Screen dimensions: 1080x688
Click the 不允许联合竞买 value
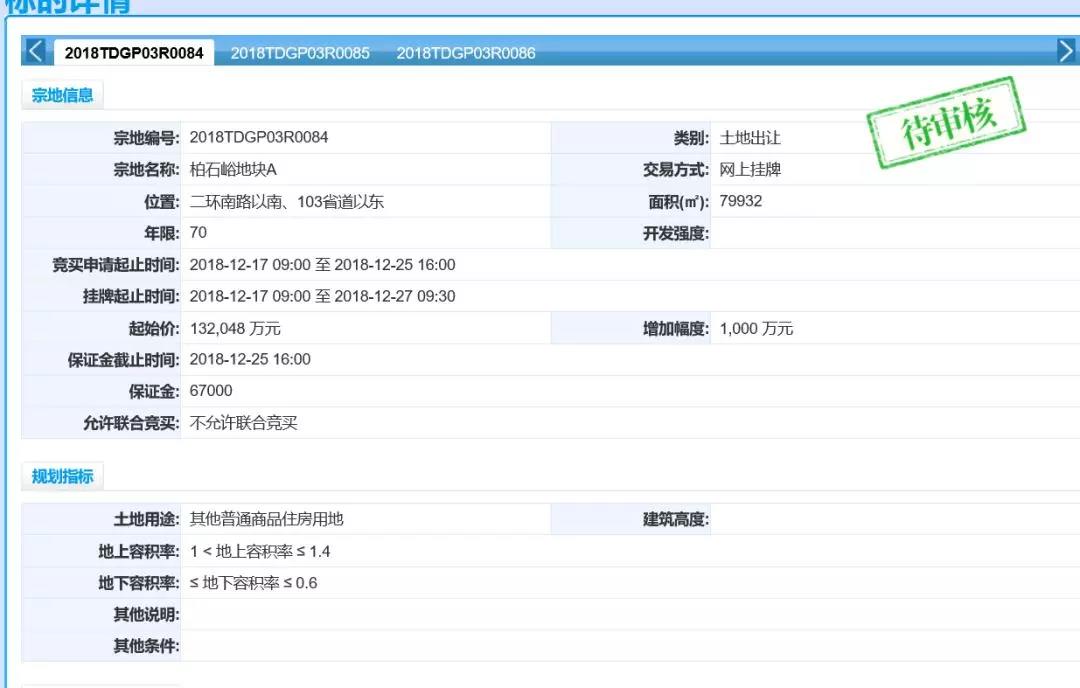coord(243,423)
